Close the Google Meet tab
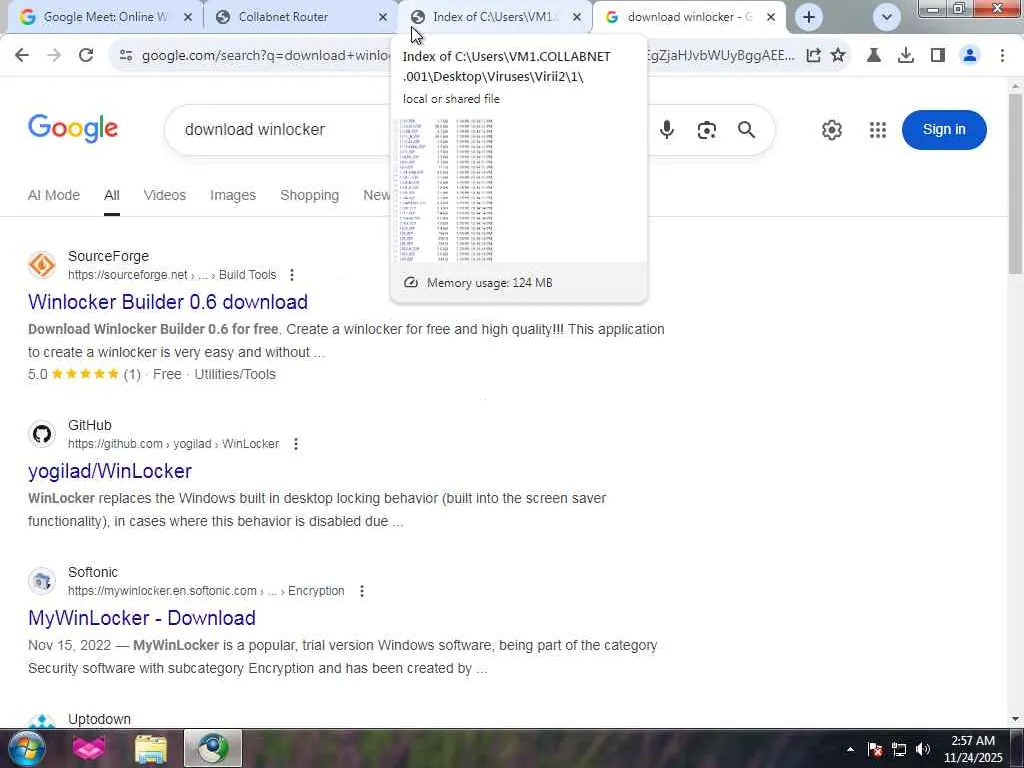Image resolution: width=1024 pixels, height=768 pixels. (x=188, y=17)
